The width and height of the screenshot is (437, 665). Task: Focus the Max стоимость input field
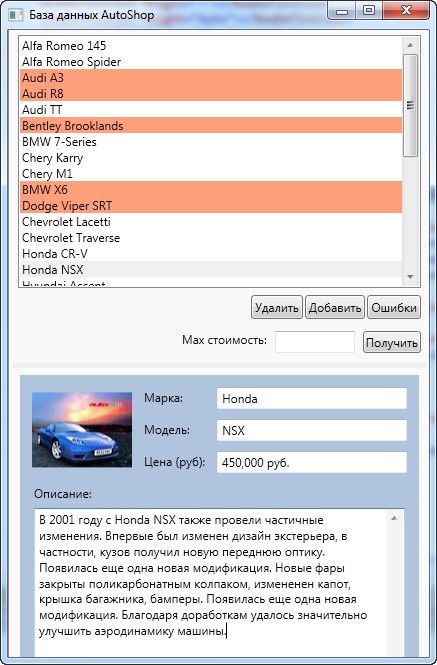coord(315,342)
